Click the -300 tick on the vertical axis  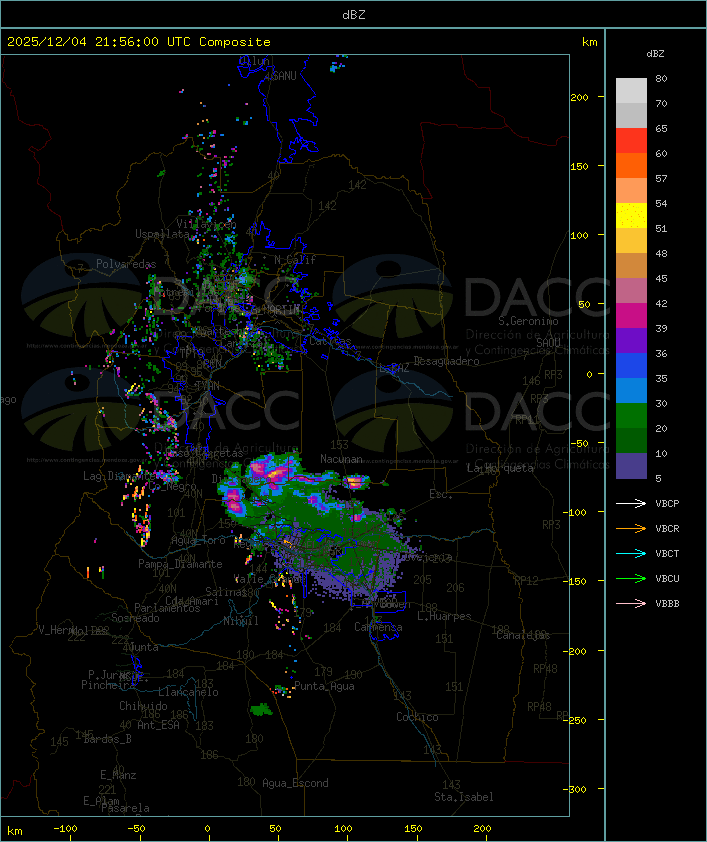click(574, 789)
